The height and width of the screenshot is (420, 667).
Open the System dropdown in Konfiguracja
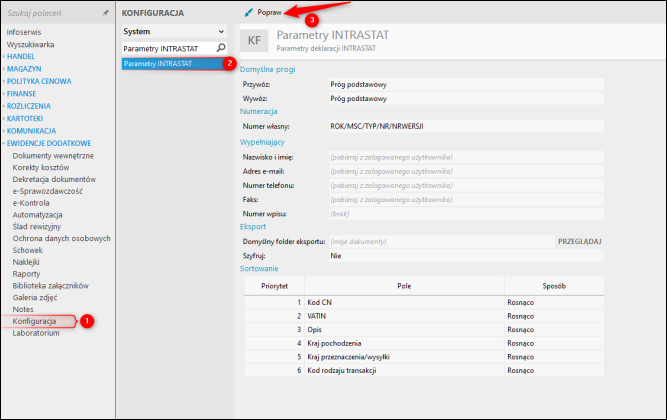[174, 31]
